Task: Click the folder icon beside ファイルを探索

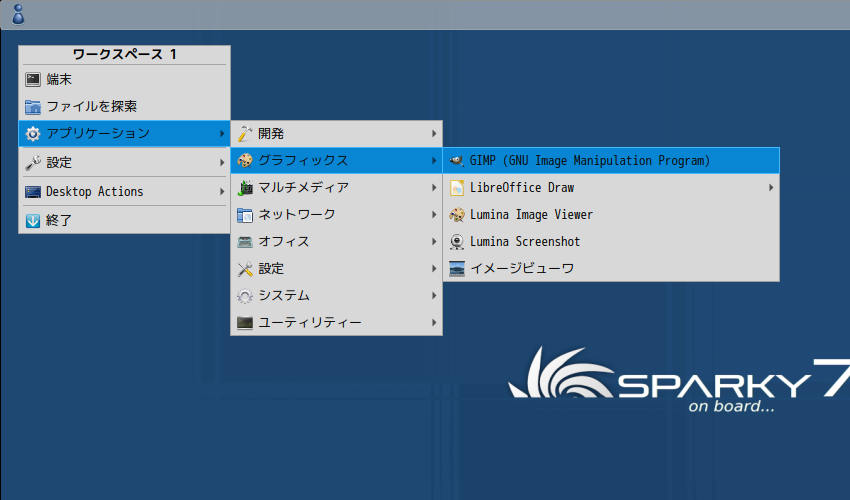Action: click(x=33, y=106)
